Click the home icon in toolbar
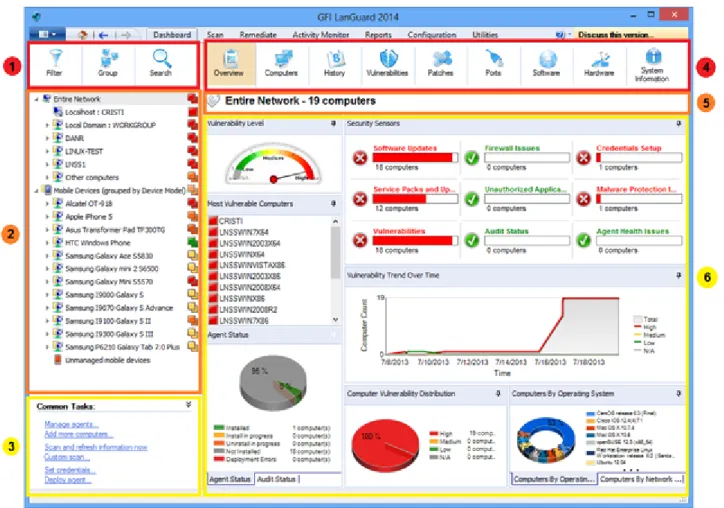 click(x=83, y=35)
